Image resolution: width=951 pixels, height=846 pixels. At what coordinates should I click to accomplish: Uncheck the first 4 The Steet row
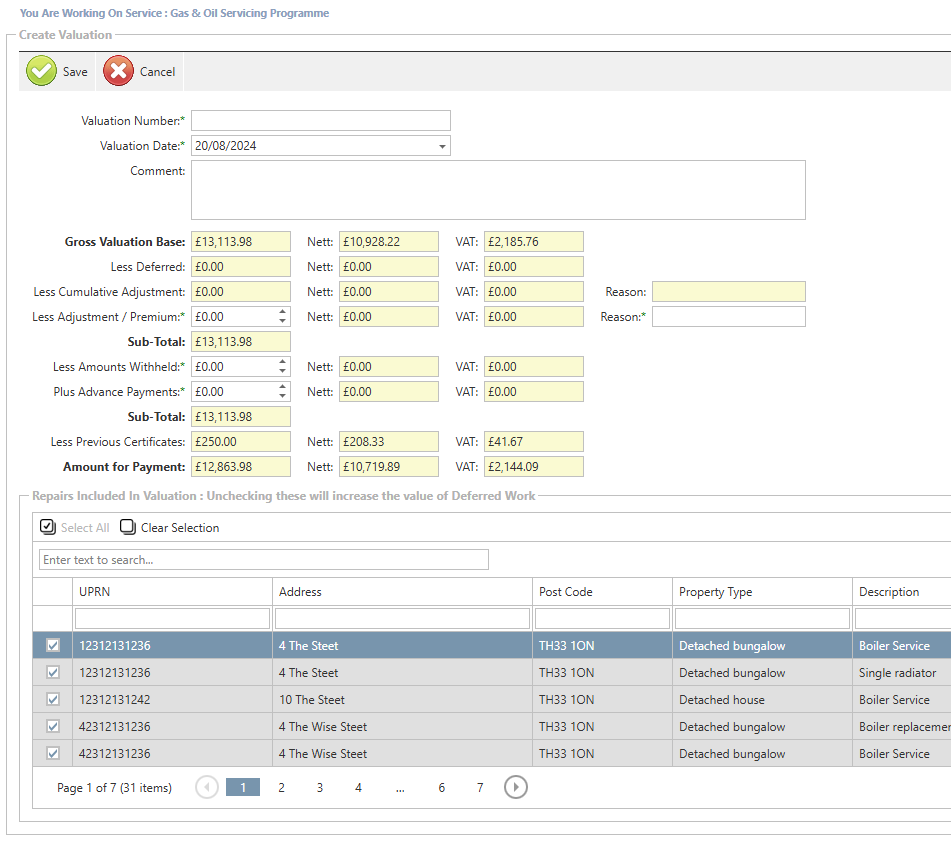[x=53, y=646]
